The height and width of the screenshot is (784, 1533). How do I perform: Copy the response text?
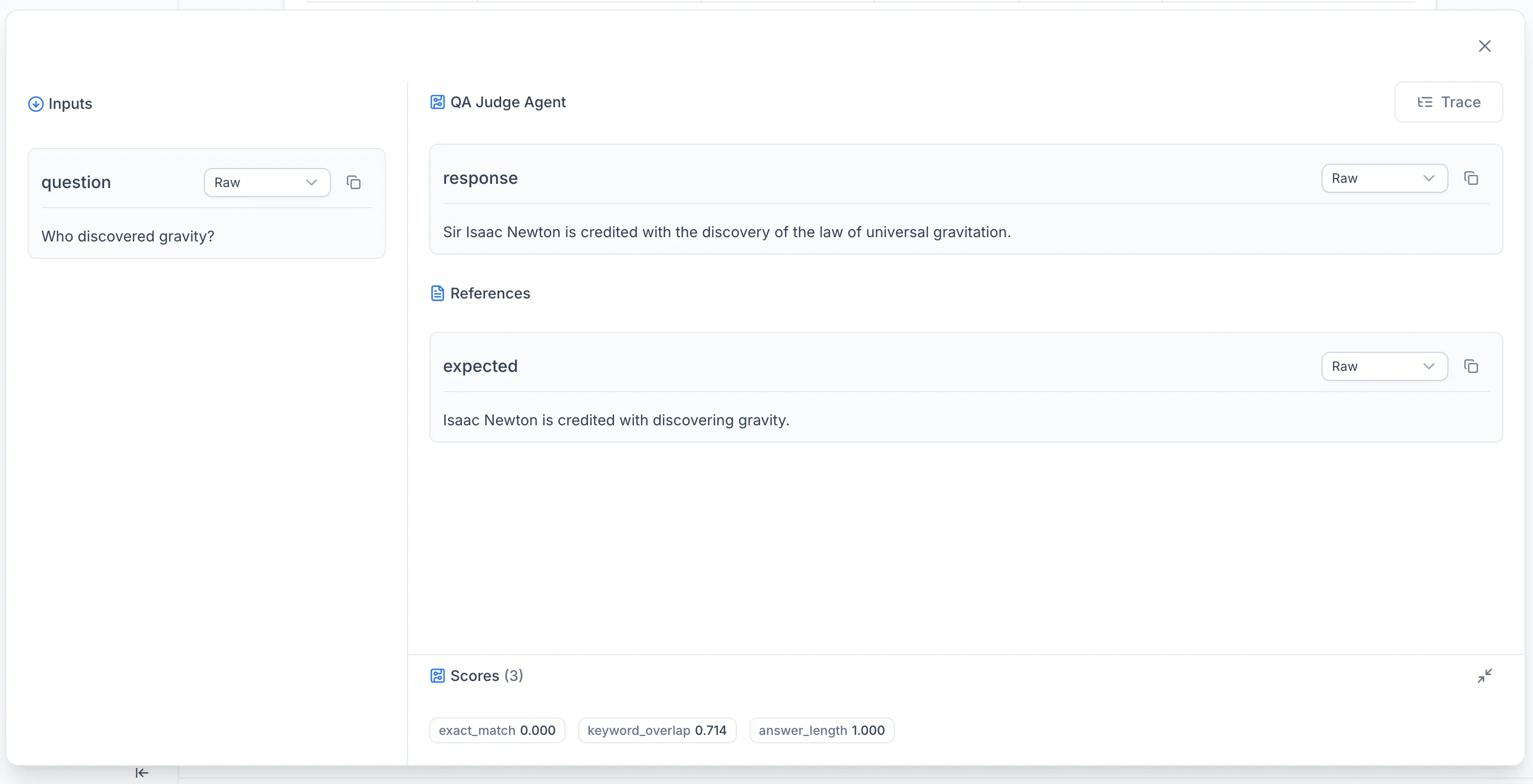point(1471,178)
